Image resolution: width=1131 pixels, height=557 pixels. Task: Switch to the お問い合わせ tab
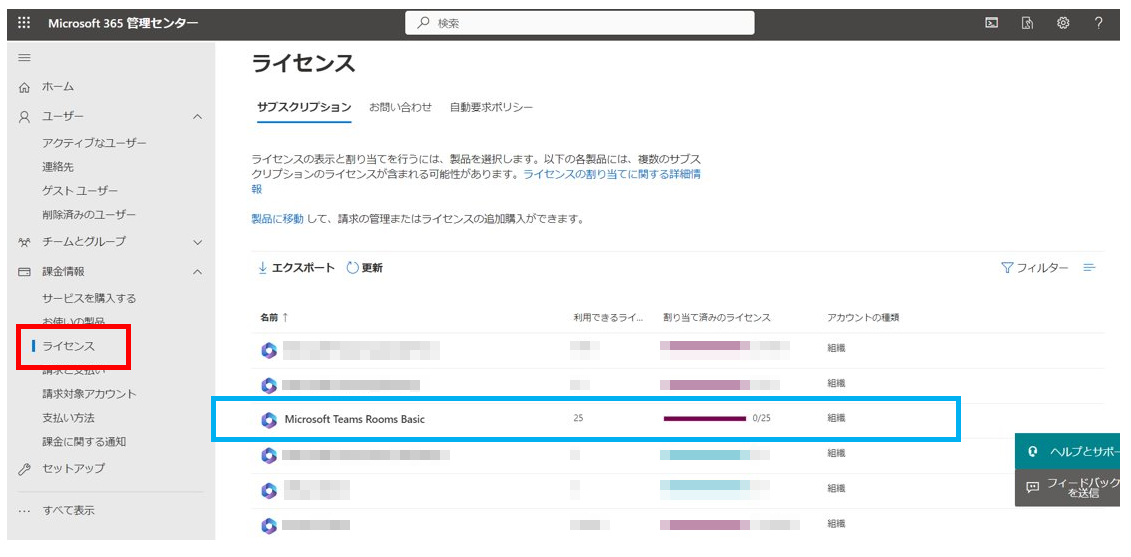pos(400,108)
